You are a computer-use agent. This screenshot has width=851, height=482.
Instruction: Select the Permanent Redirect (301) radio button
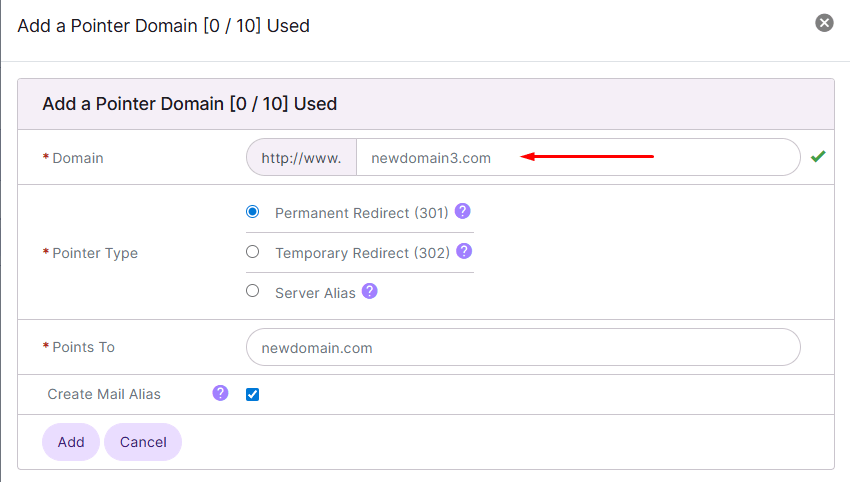(252, 212)
